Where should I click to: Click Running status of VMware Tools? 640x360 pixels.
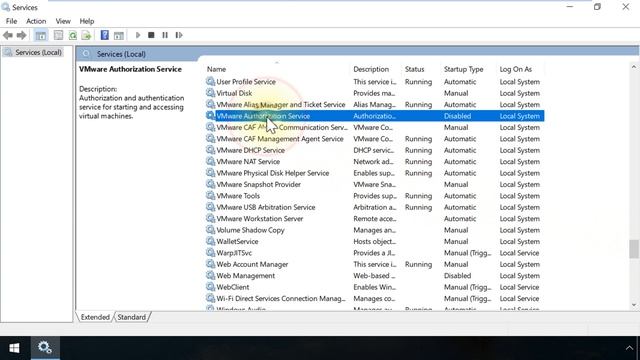[x=418, y=196]
